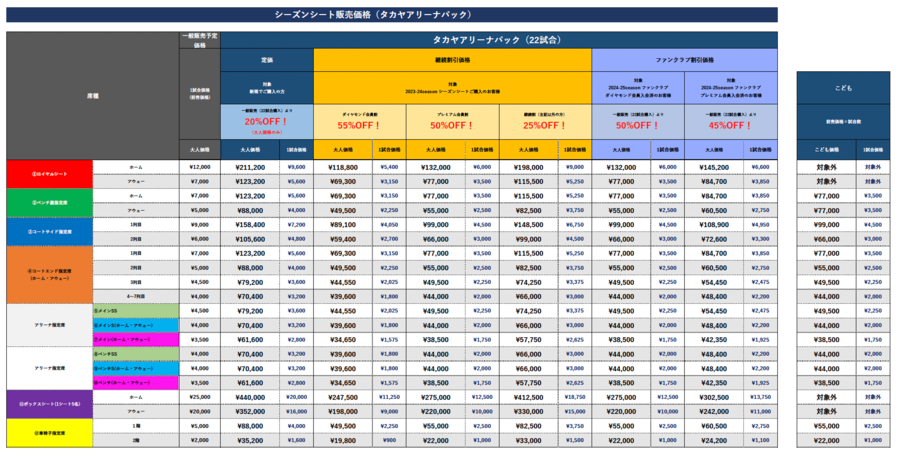Click the シーズンシート販売価格 title banner
Screen dimensions: 900x460
(391, 15)
